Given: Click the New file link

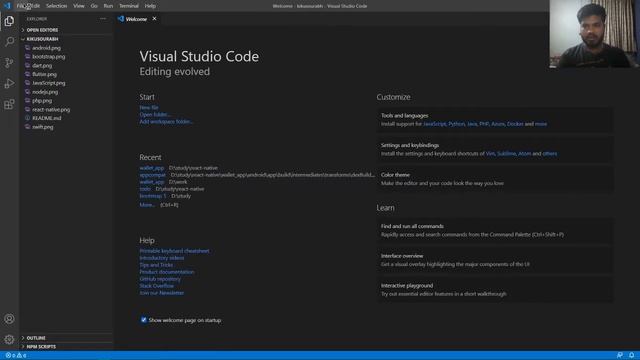Looking at the screenshot, I should [x=149, y=108].
